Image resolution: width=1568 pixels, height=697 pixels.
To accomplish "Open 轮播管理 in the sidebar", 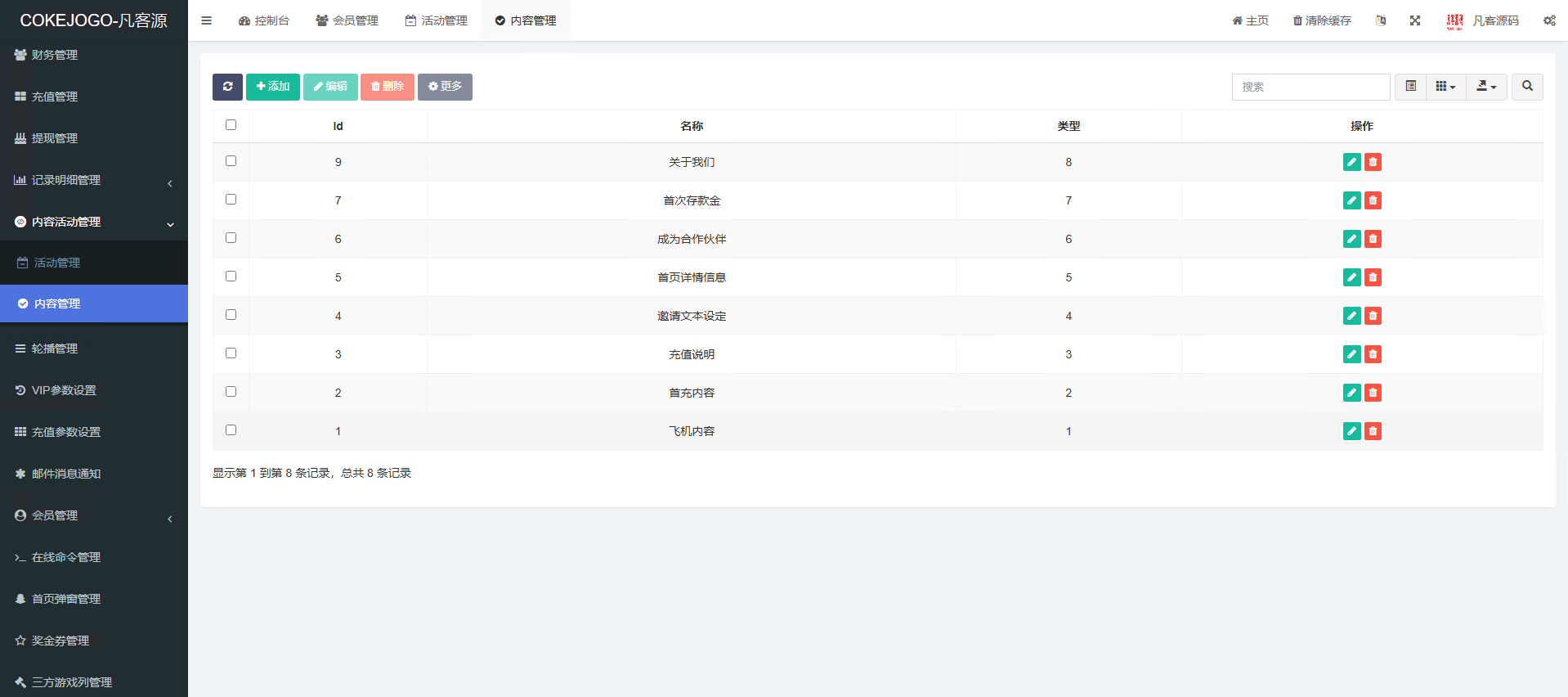I will [55, 348].
